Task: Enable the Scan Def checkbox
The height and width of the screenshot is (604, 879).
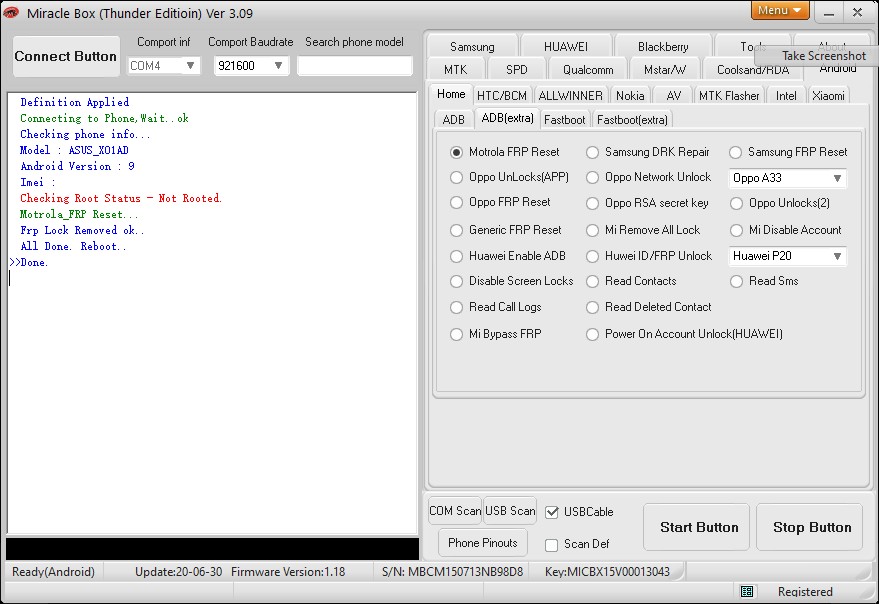Action: [552, 545]
